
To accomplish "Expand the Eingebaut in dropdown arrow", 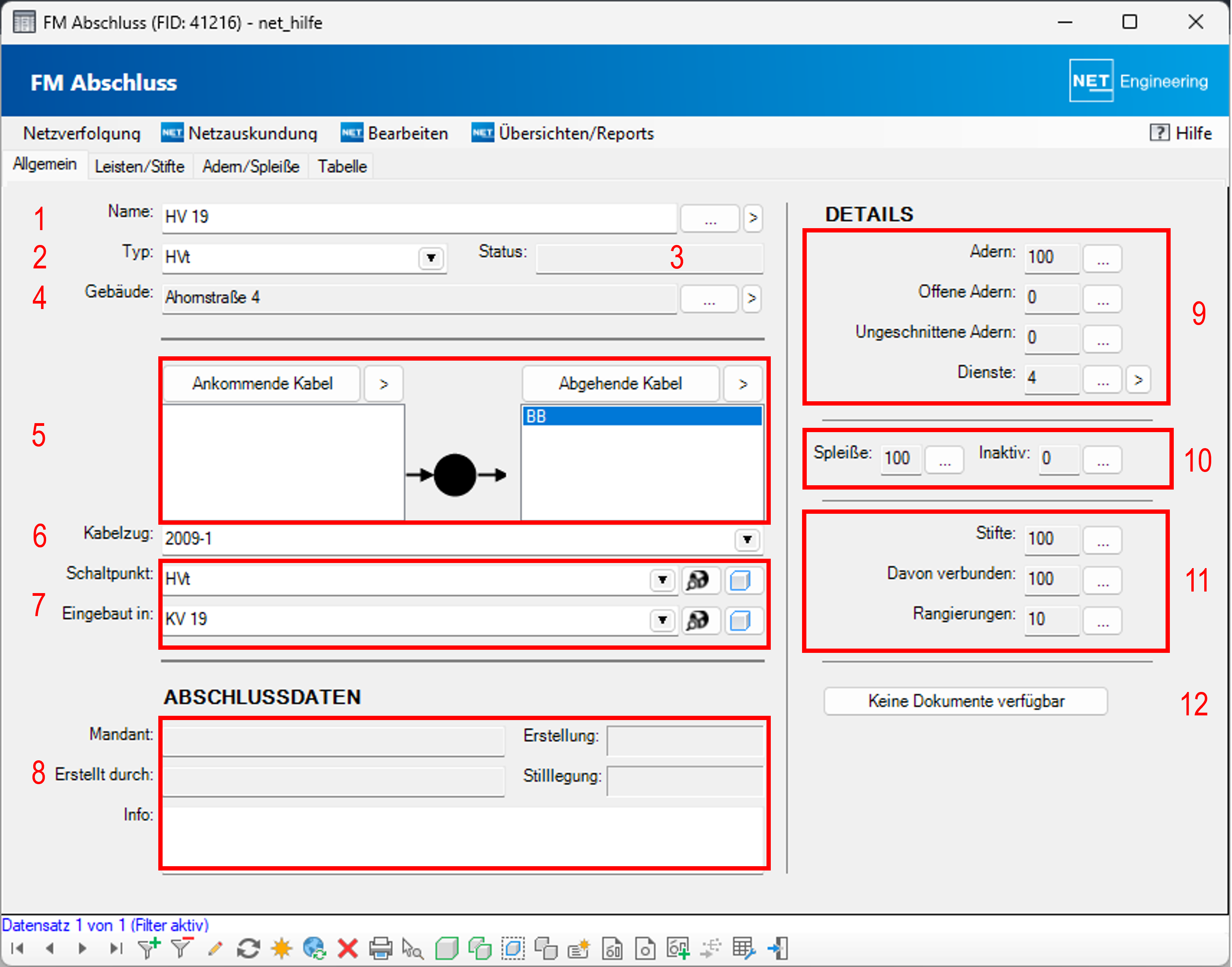I will click(662, 620).
